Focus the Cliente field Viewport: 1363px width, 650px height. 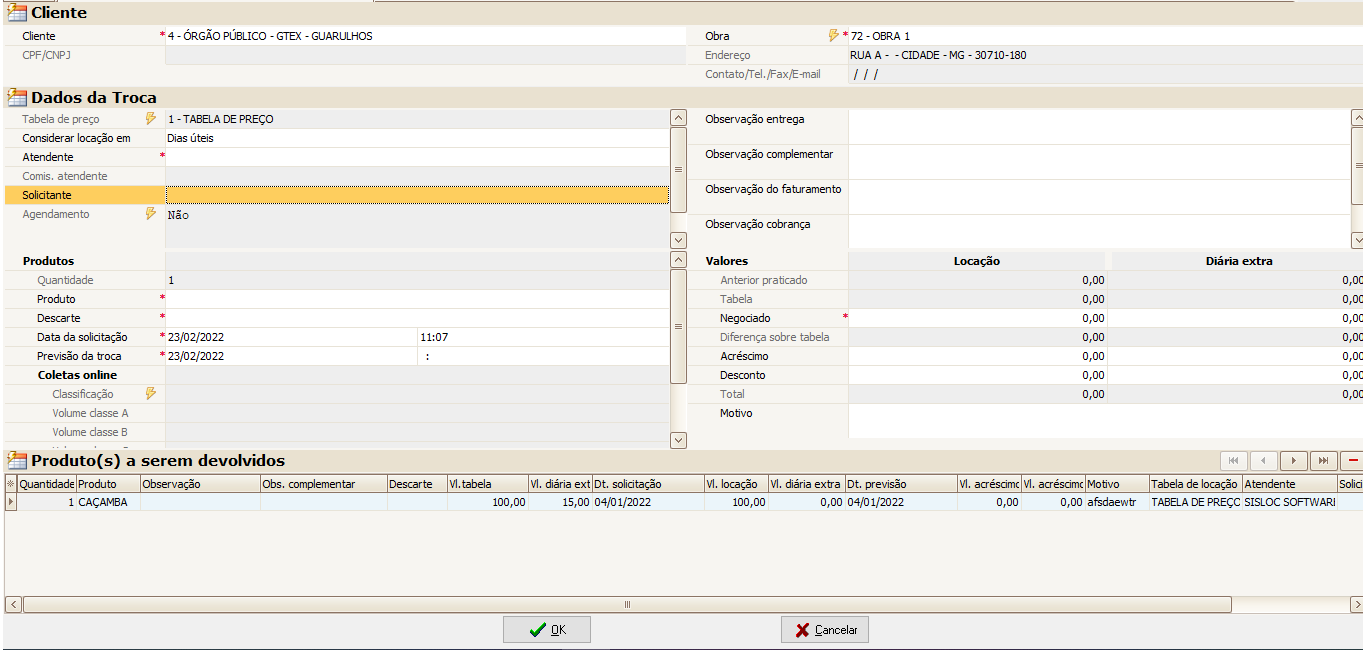pos(425,36)
